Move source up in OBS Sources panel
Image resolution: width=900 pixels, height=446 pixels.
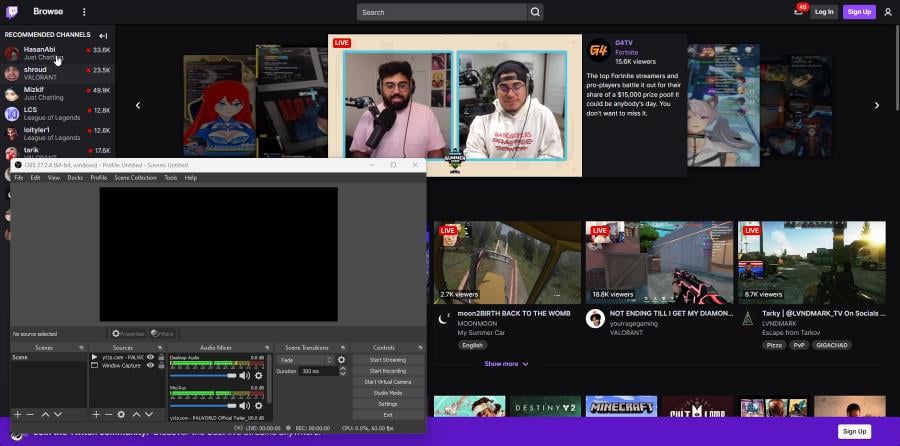(137, 414)
